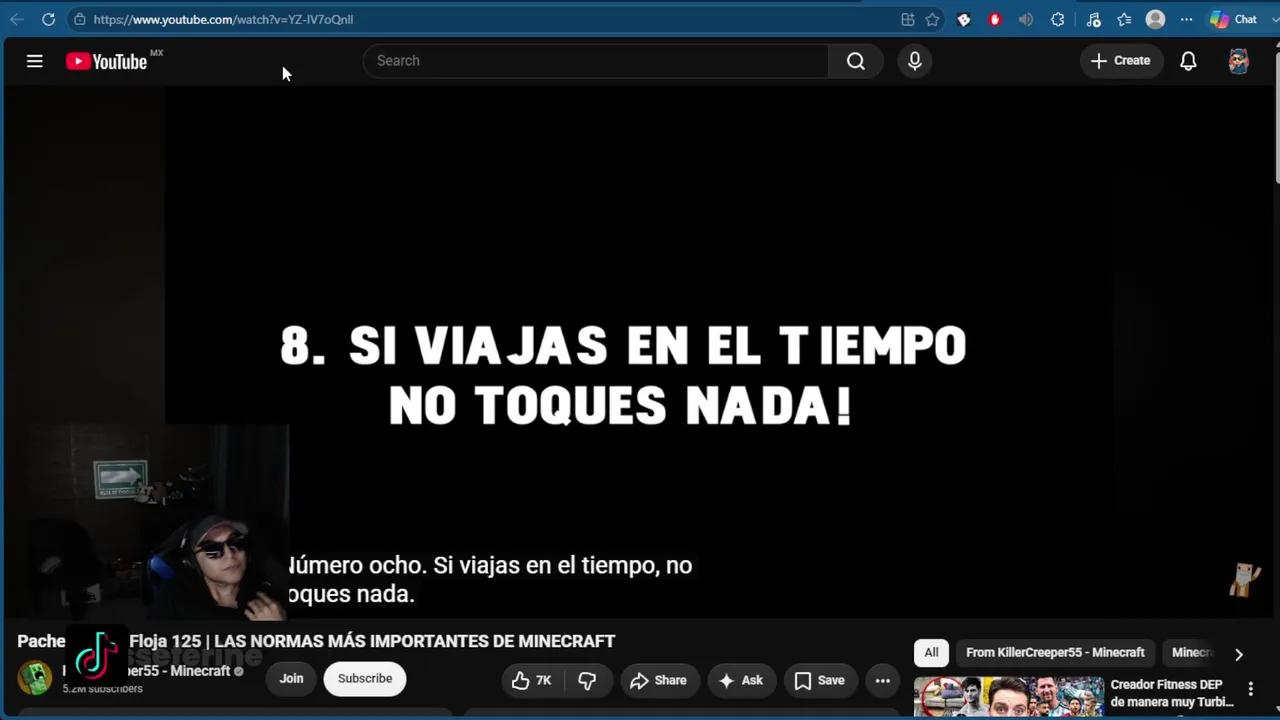Click the browser back arrow
Viewport: 1280px width, 720px height.
(17, 19)
